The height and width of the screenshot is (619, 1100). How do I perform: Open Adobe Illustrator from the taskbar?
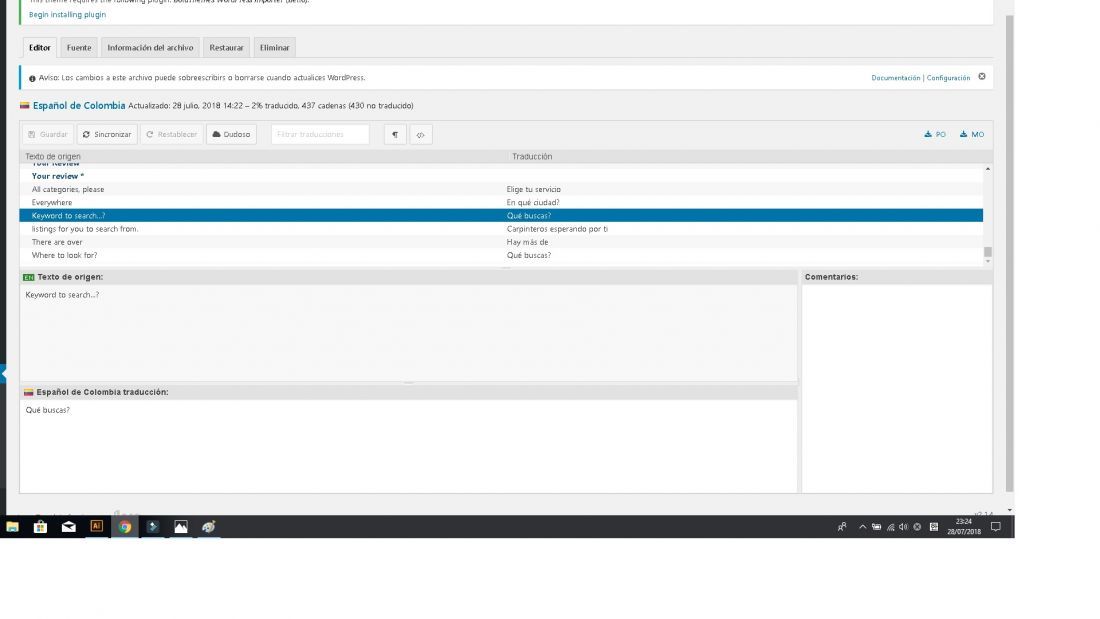click(97, 526)
